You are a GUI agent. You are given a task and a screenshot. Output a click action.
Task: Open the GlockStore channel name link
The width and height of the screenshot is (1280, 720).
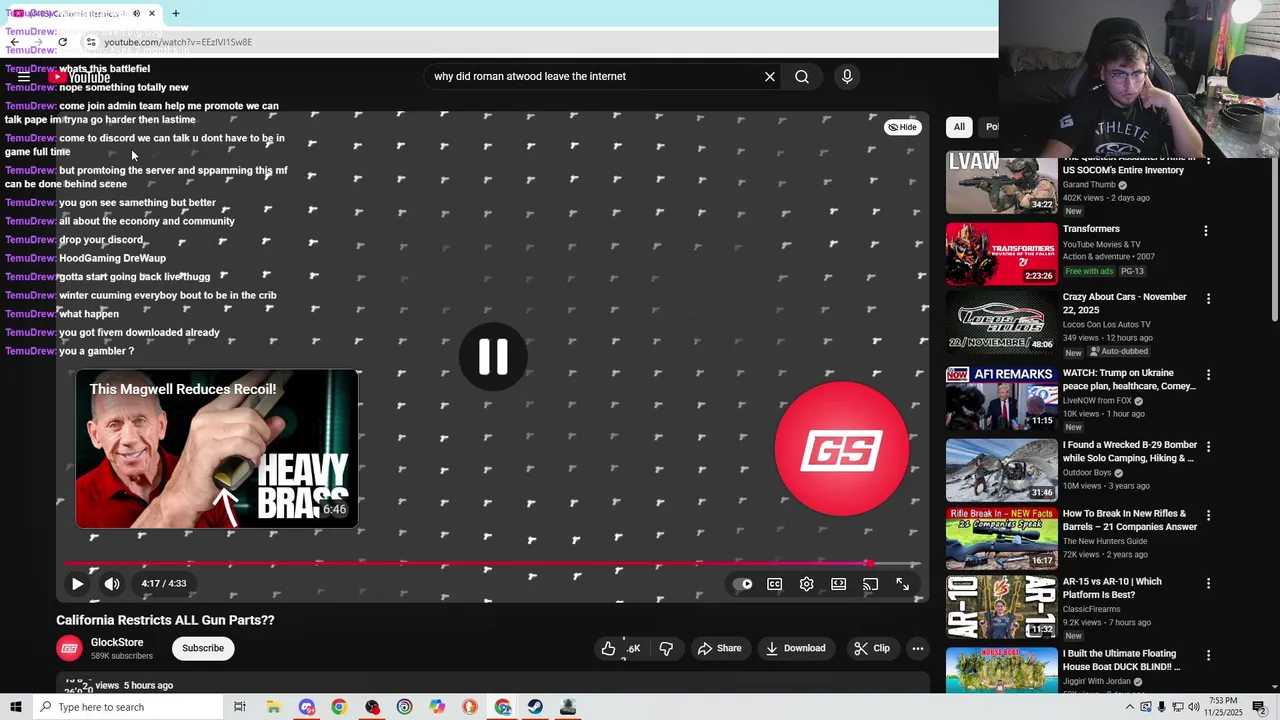[117, 642]
